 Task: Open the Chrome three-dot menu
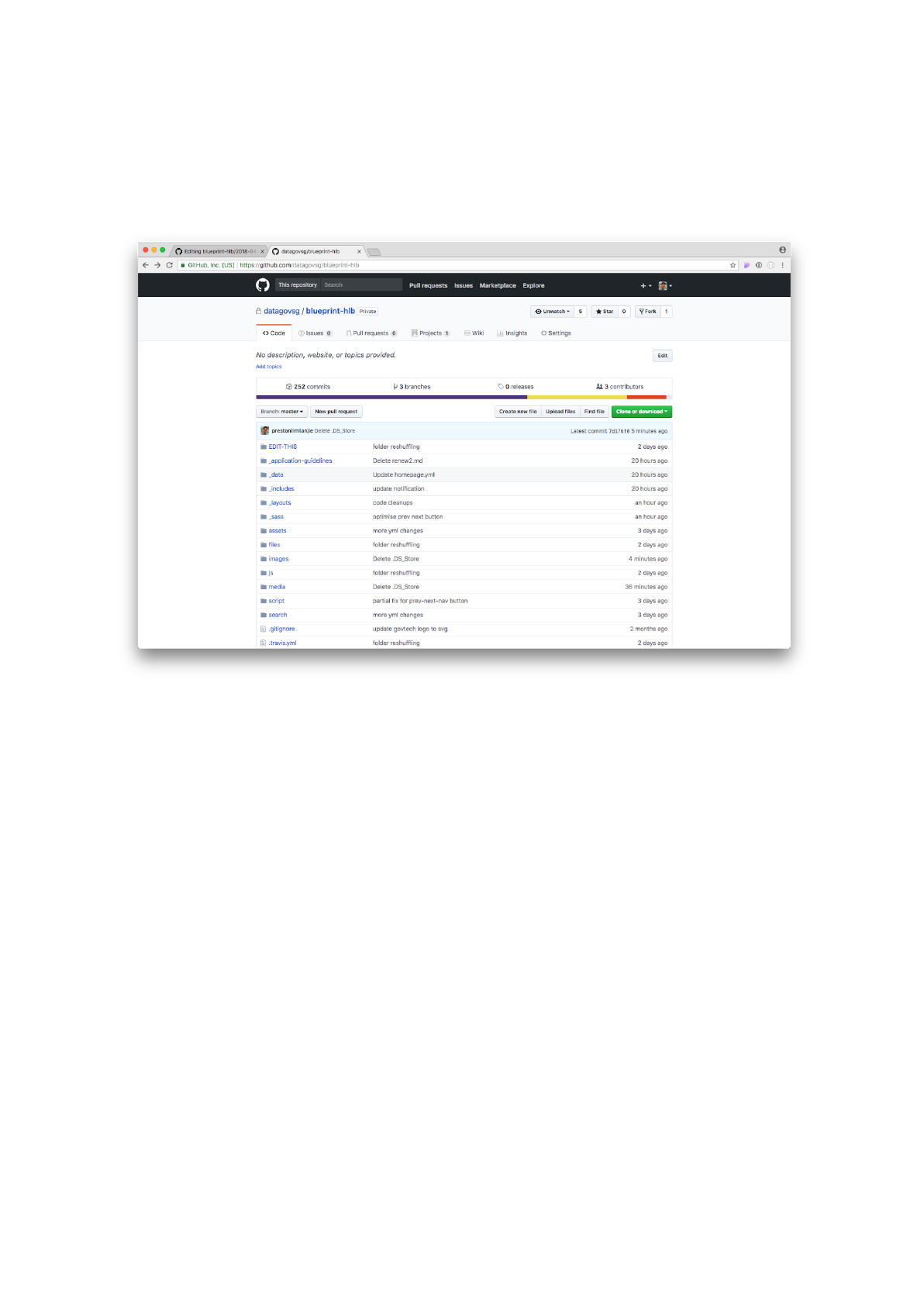point(782,265)
